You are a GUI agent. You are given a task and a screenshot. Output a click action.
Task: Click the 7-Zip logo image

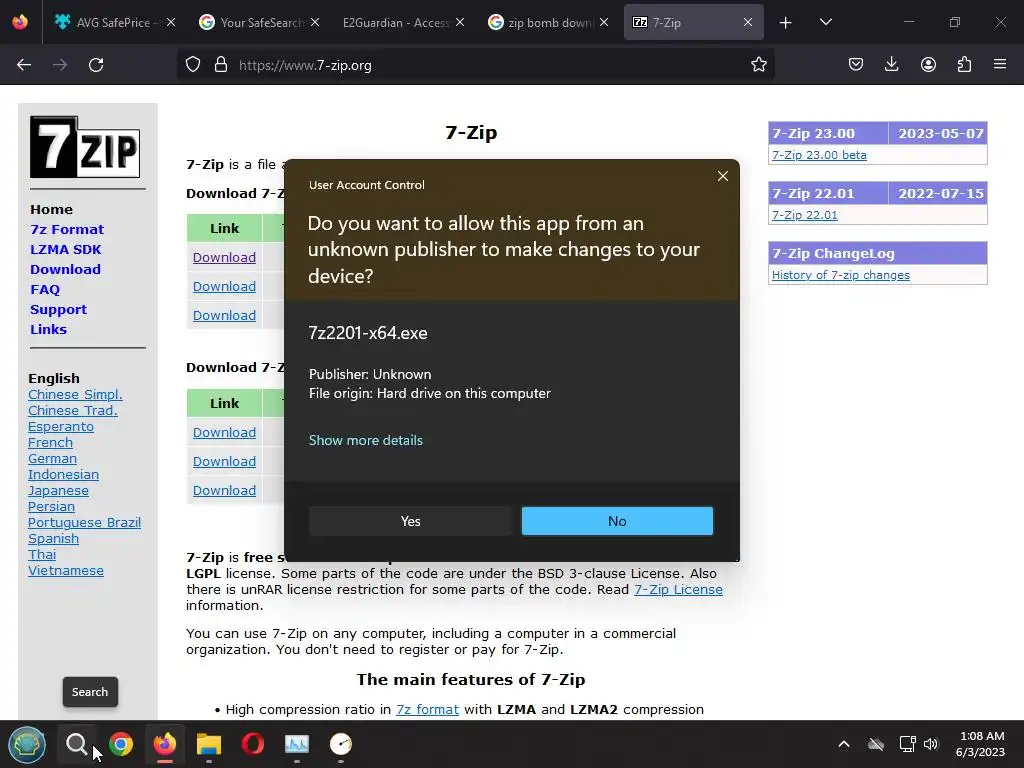tap(85, 147)
